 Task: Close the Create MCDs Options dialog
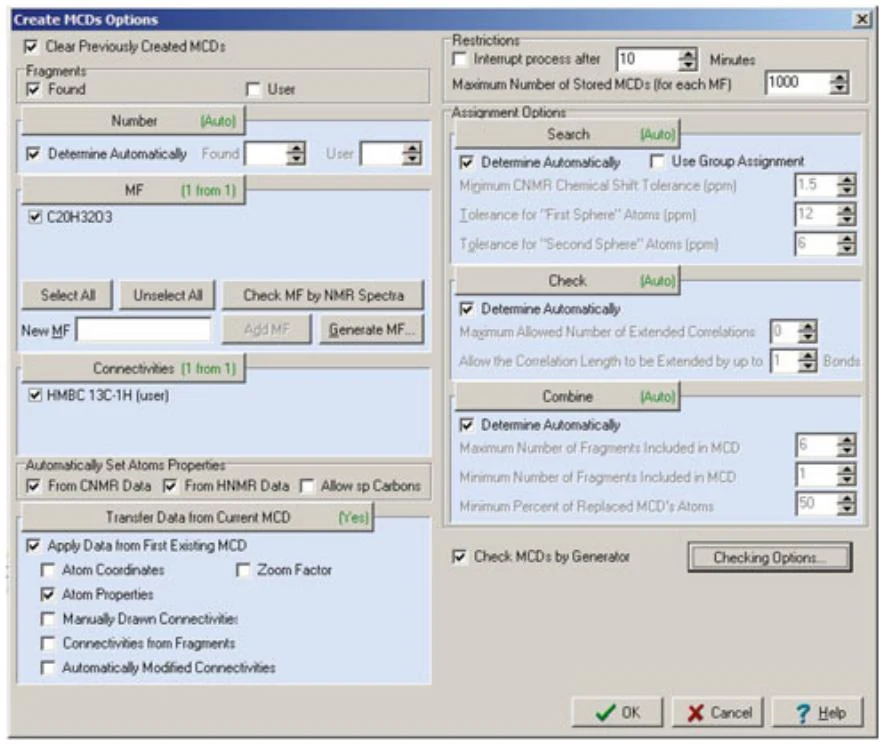click(861, 20)
